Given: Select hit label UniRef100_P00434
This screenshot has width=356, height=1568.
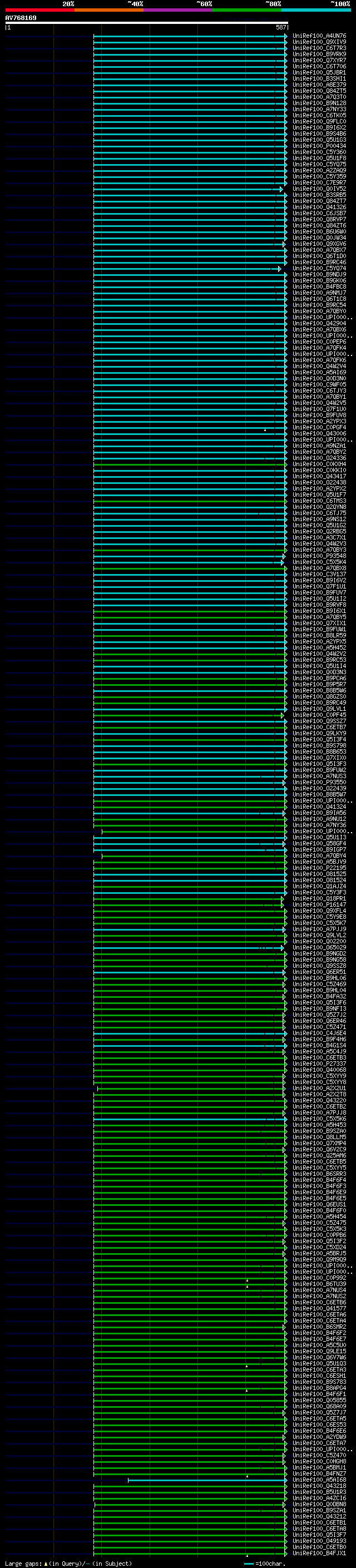Looking at the screenshot, I should pos(319,146).
